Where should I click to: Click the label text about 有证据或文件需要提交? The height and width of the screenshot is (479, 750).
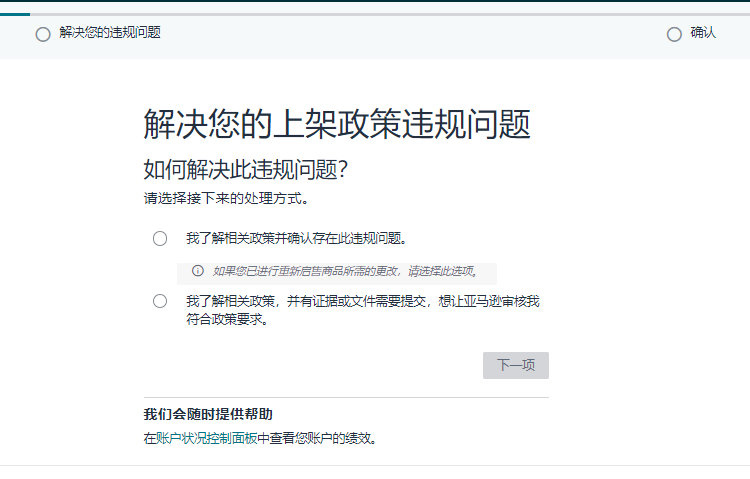[363, 310]
